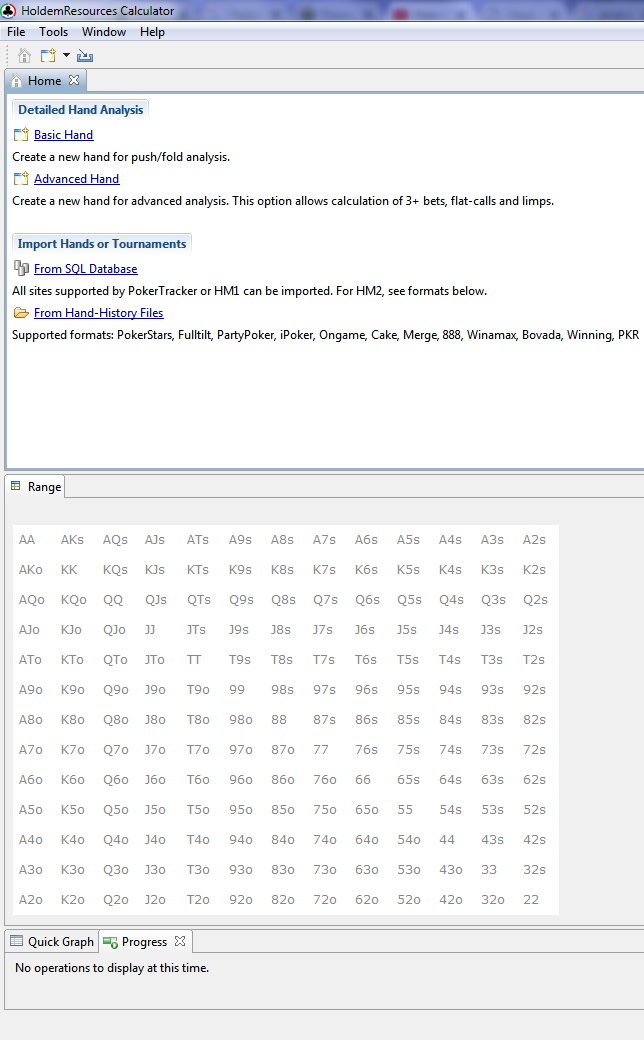Click the New Hand toolbar icon
This screenshot has height=1040, width=644.
coord(48,56)
